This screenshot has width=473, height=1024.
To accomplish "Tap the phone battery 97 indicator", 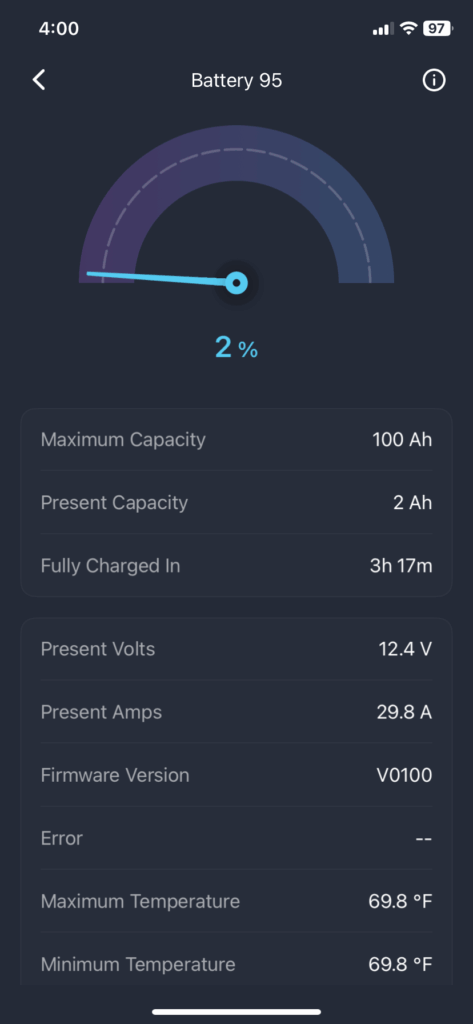I will pyautogui.click(x=438, y=28).
